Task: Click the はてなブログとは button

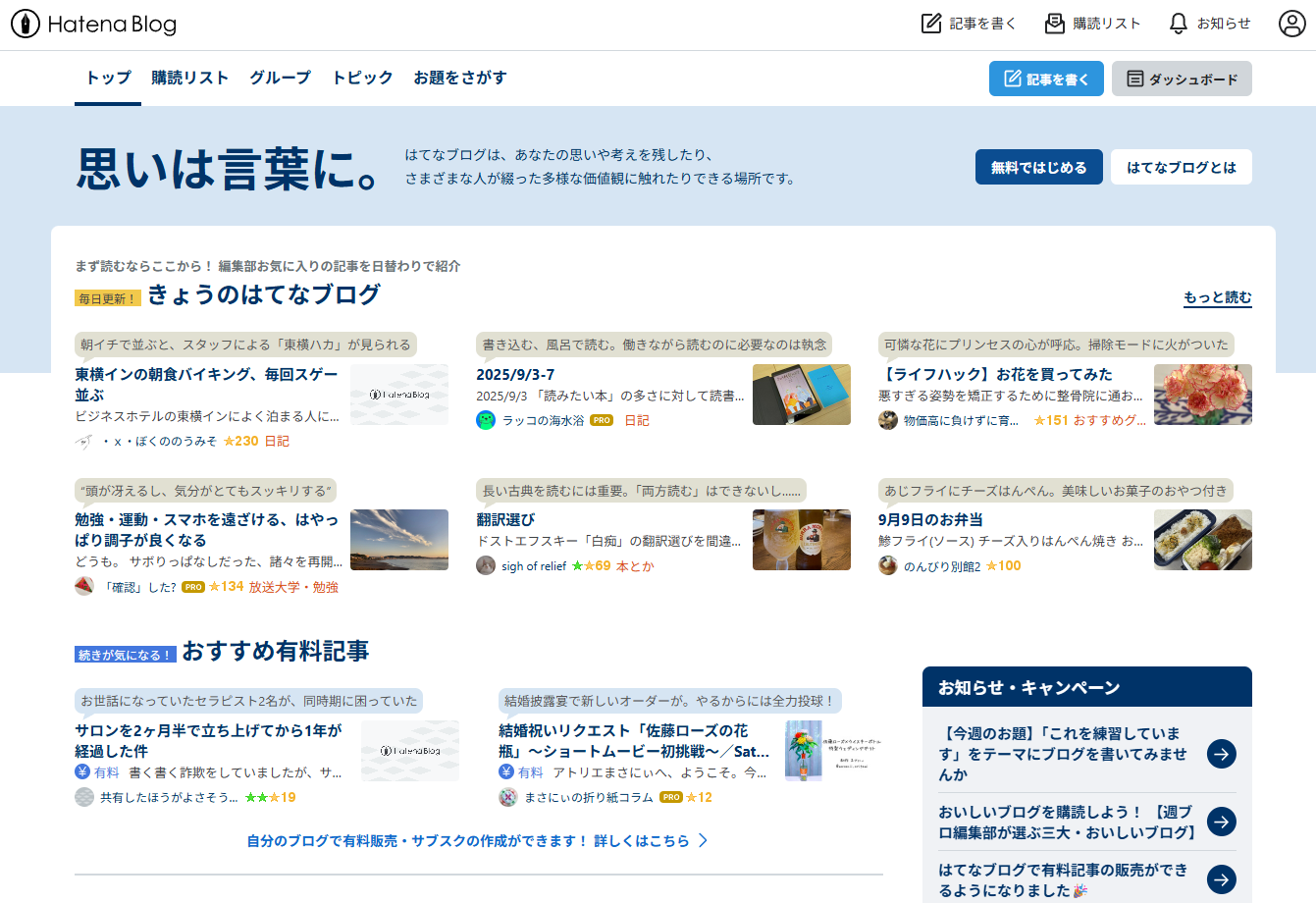Action: (x=1181, y=168)
